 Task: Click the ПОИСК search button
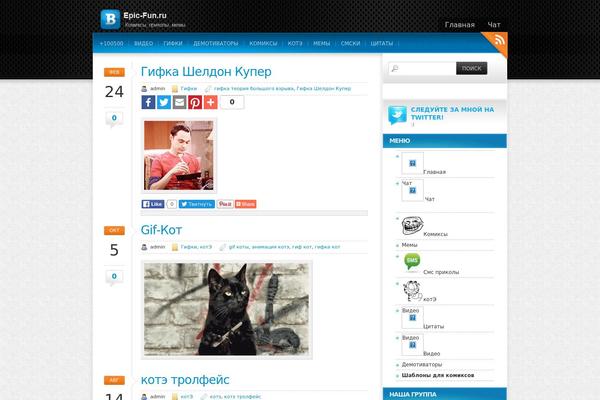[x=471, y=68]
